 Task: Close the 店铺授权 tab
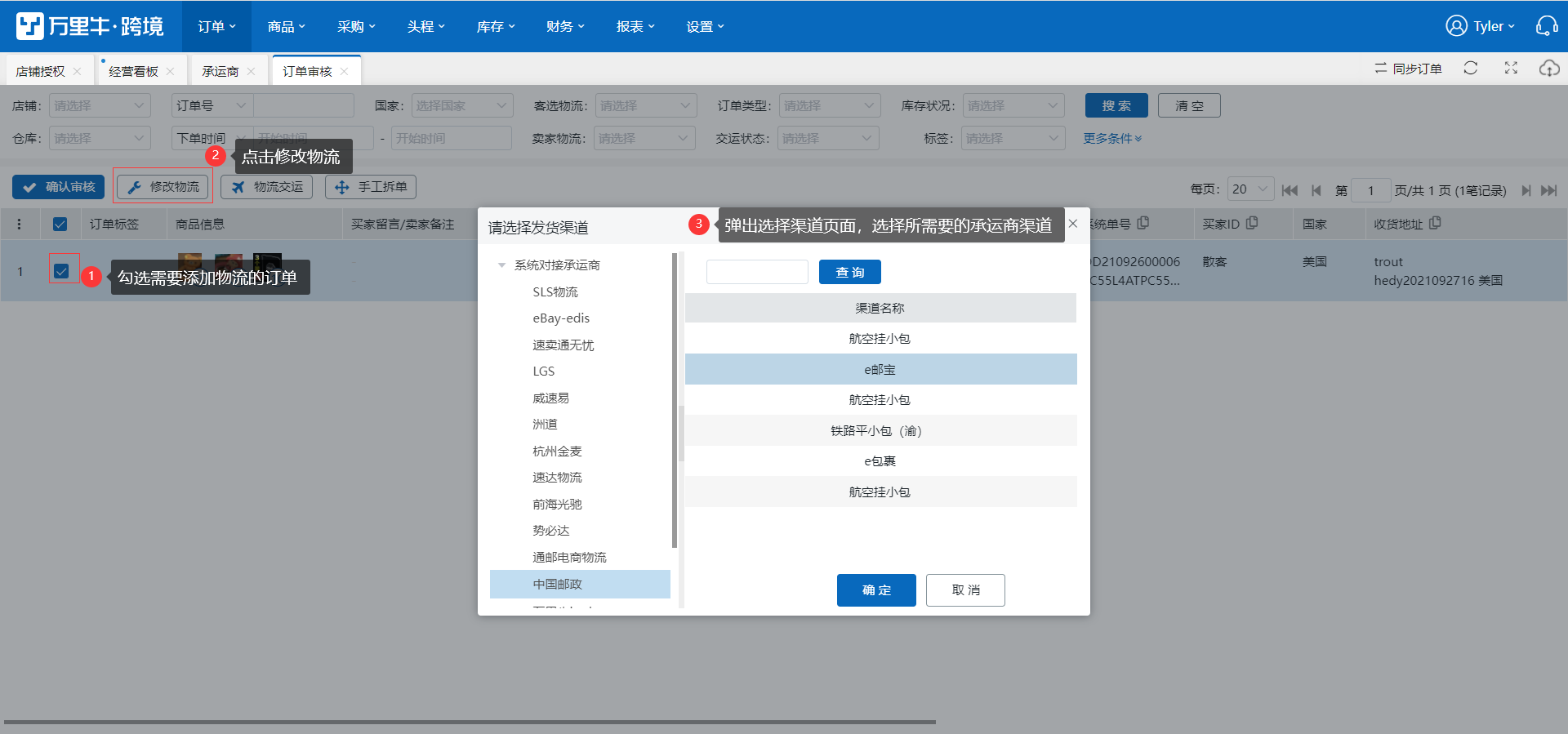pos(77,71)
